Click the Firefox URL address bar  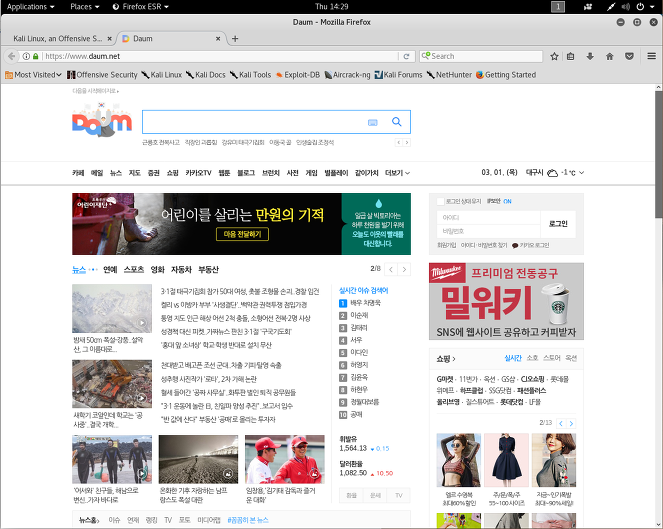pyautogui.click(x=220, y=56)
